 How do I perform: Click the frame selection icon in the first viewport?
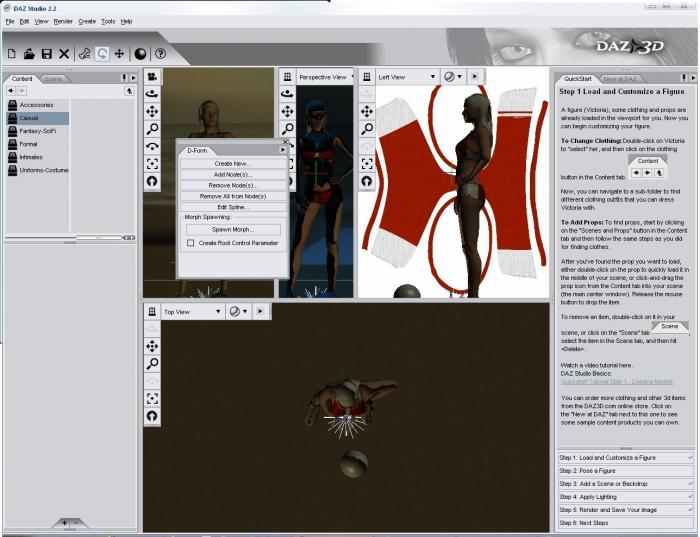(x=152, y=164)
